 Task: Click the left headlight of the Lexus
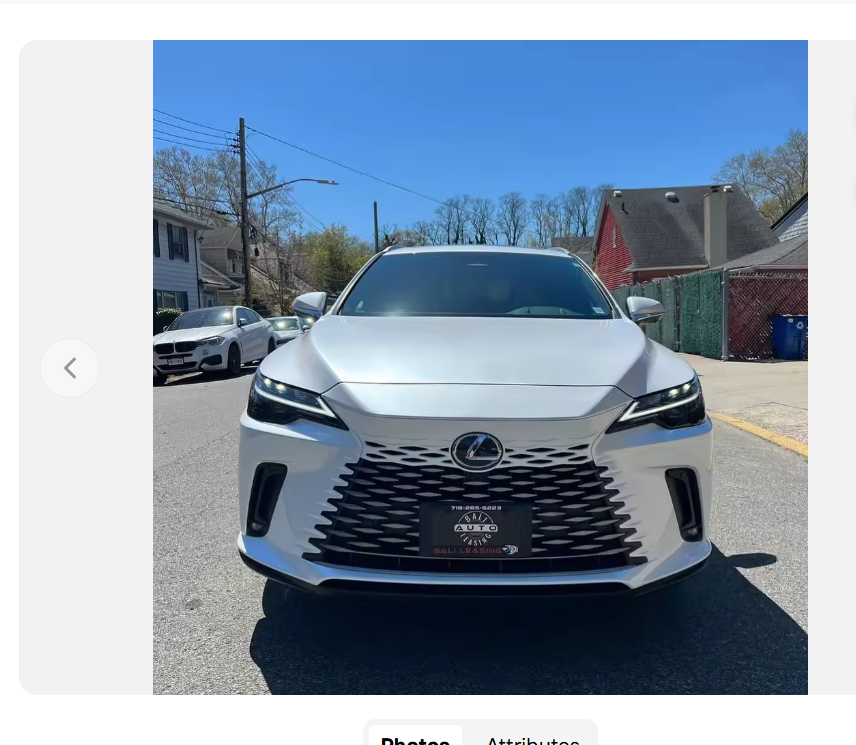[x=293, y=402]
